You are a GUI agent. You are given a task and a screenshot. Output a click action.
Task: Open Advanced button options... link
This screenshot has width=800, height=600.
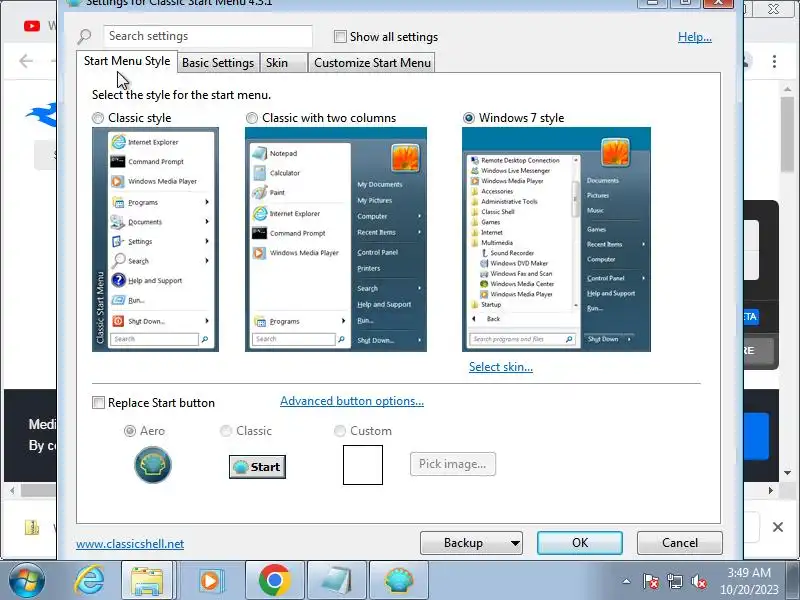click(x=352, y=401)
